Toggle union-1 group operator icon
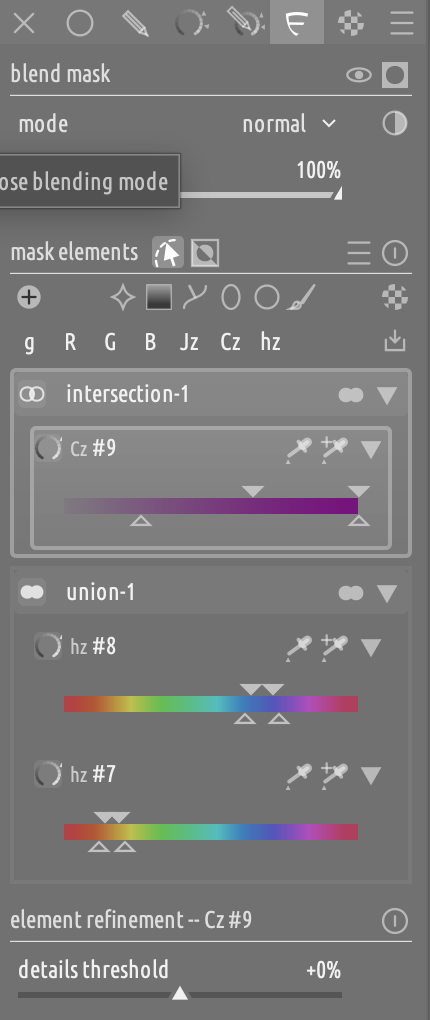Image resolution: width=430 pixels, height=1020 pixels. [32, 592]
